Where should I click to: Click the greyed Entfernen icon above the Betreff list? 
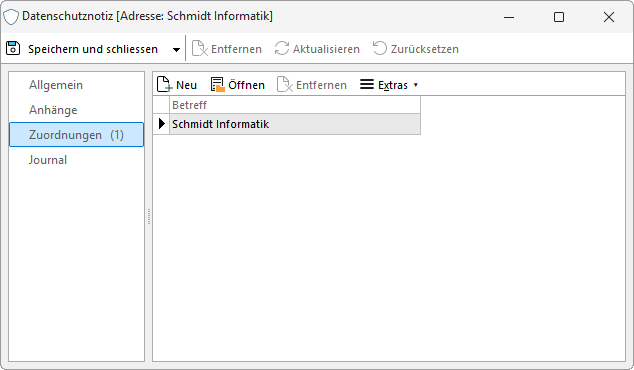coord(285,85)
